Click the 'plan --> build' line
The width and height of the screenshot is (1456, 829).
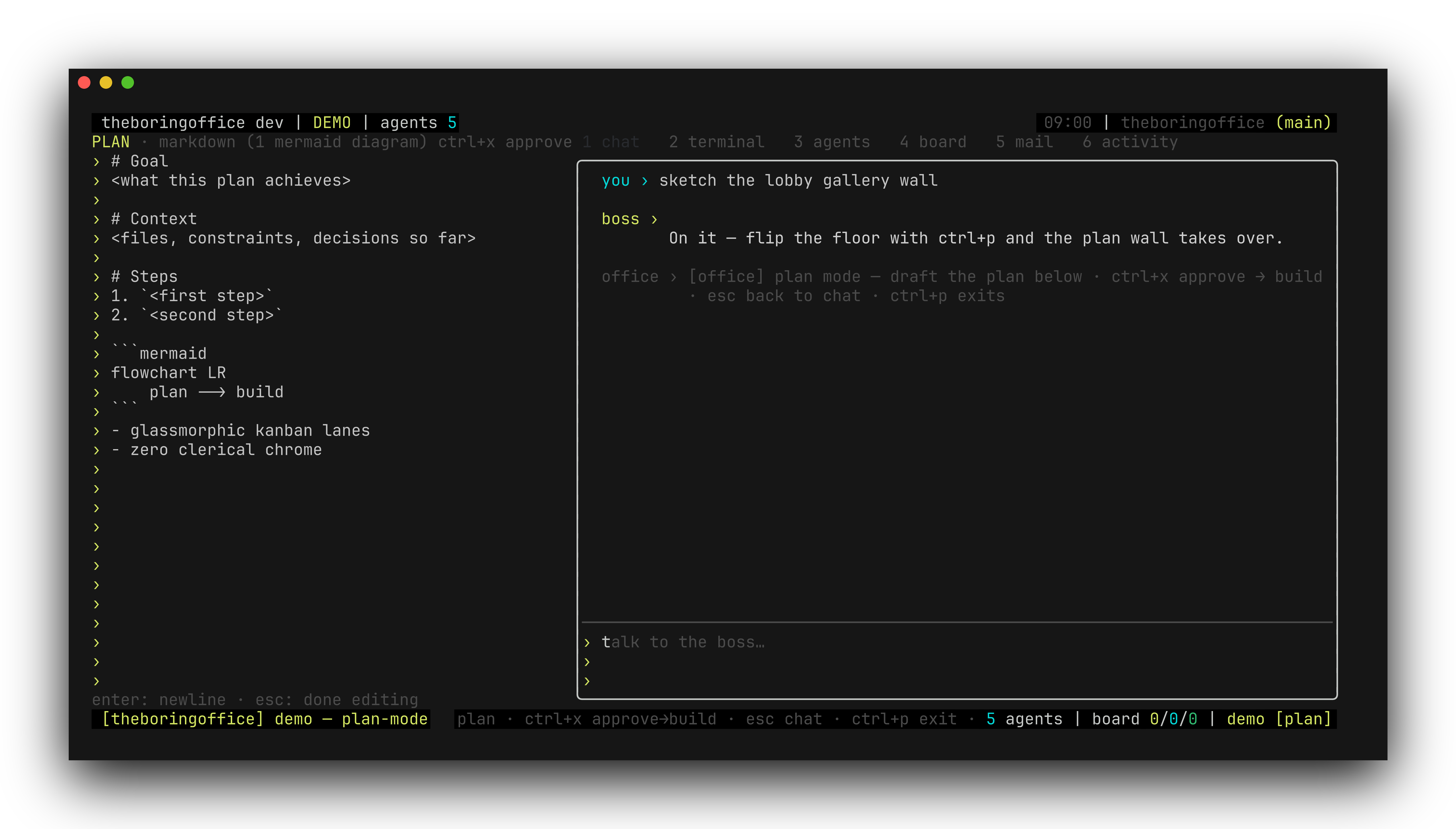pos(216,392)
